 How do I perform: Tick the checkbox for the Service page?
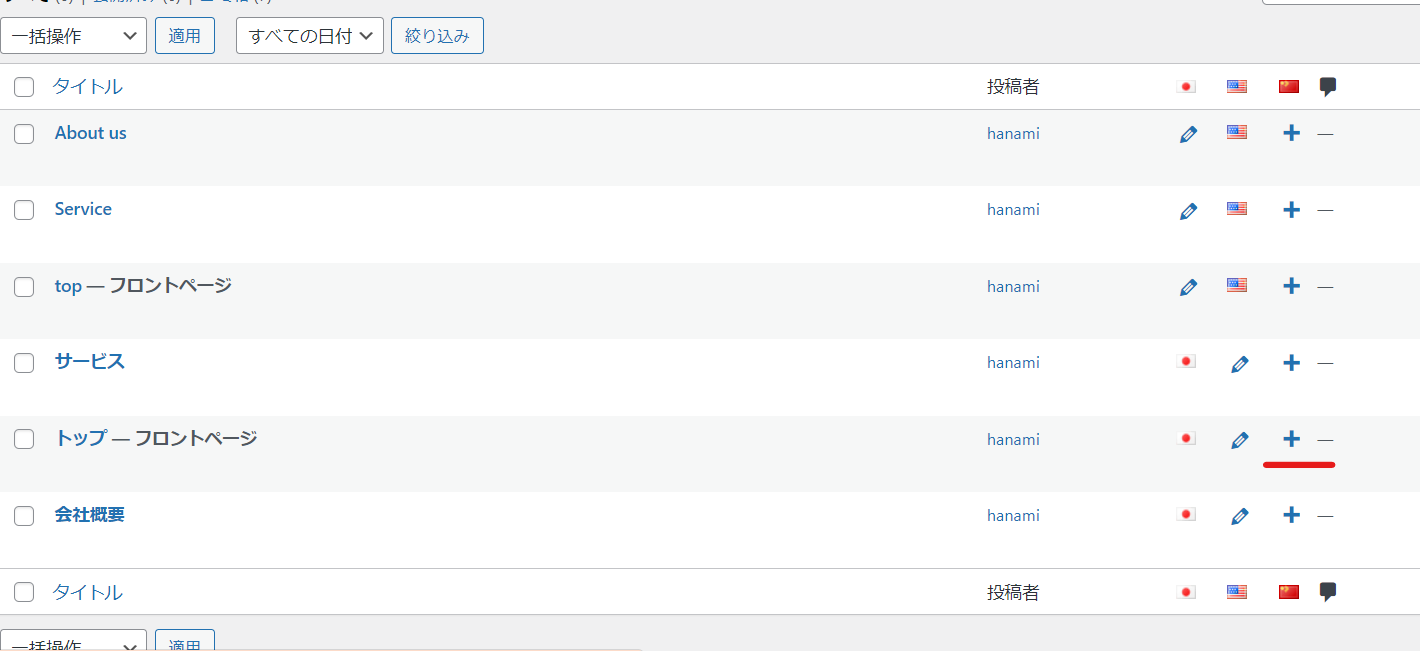pos(24,210)
